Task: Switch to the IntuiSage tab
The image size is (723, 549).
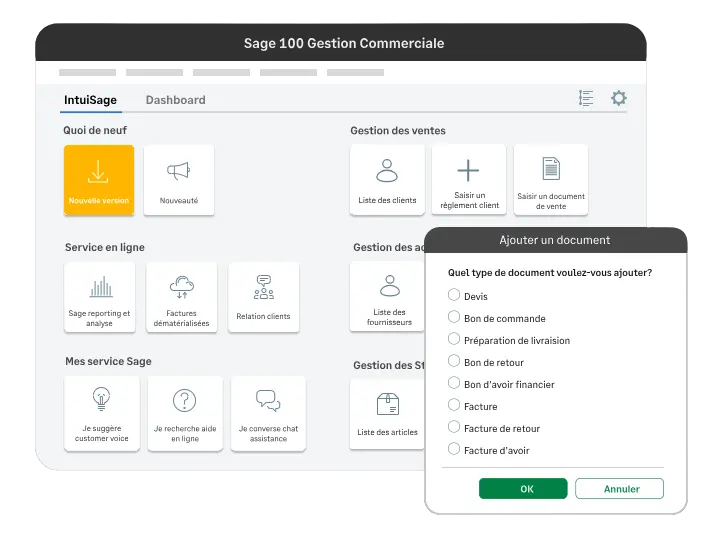Action: pyautogui.click(x=90, y=100)
